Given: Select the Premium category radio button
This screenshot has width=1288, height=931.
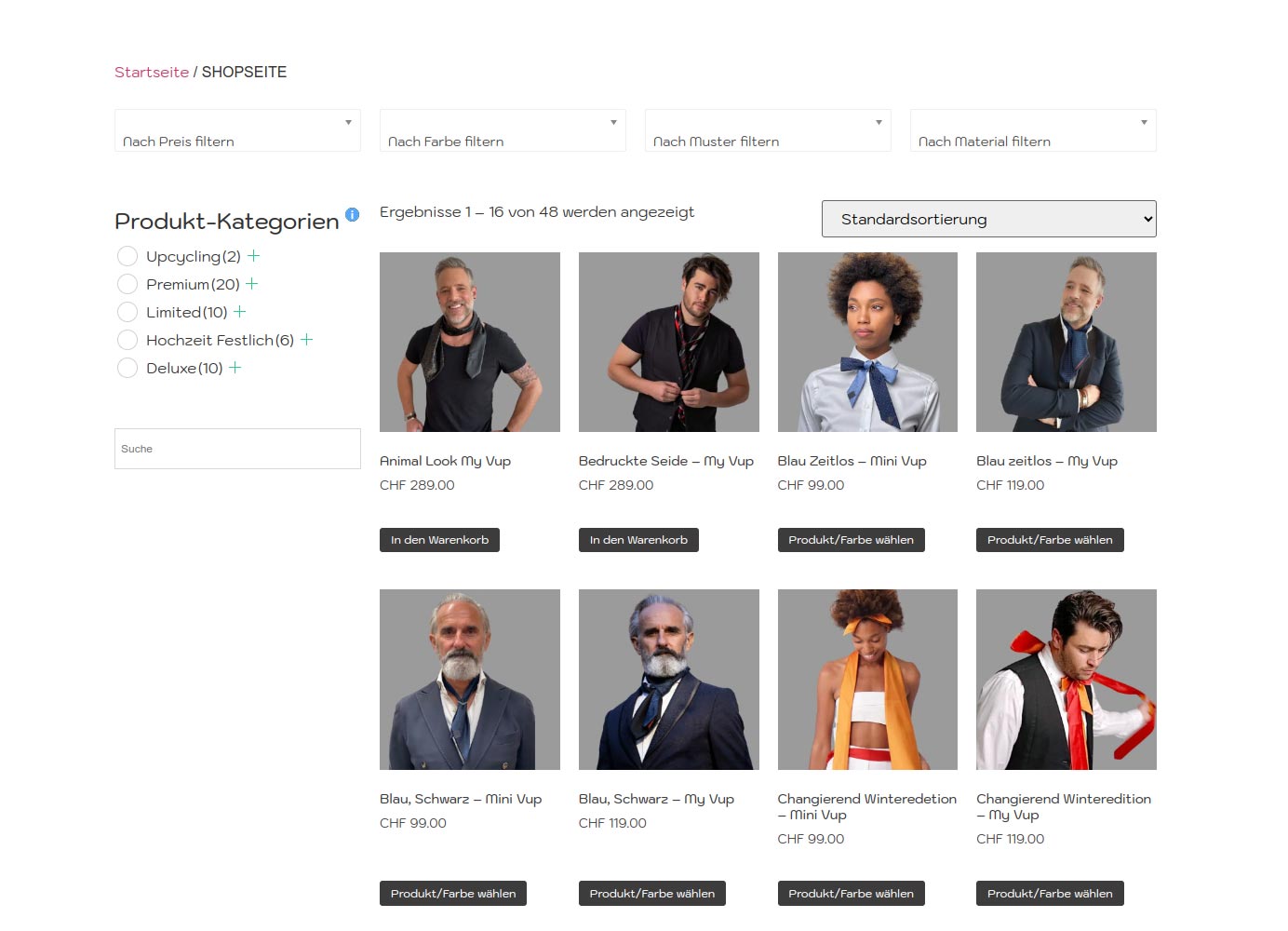Looking at the screenshot, I should (127, 284).
